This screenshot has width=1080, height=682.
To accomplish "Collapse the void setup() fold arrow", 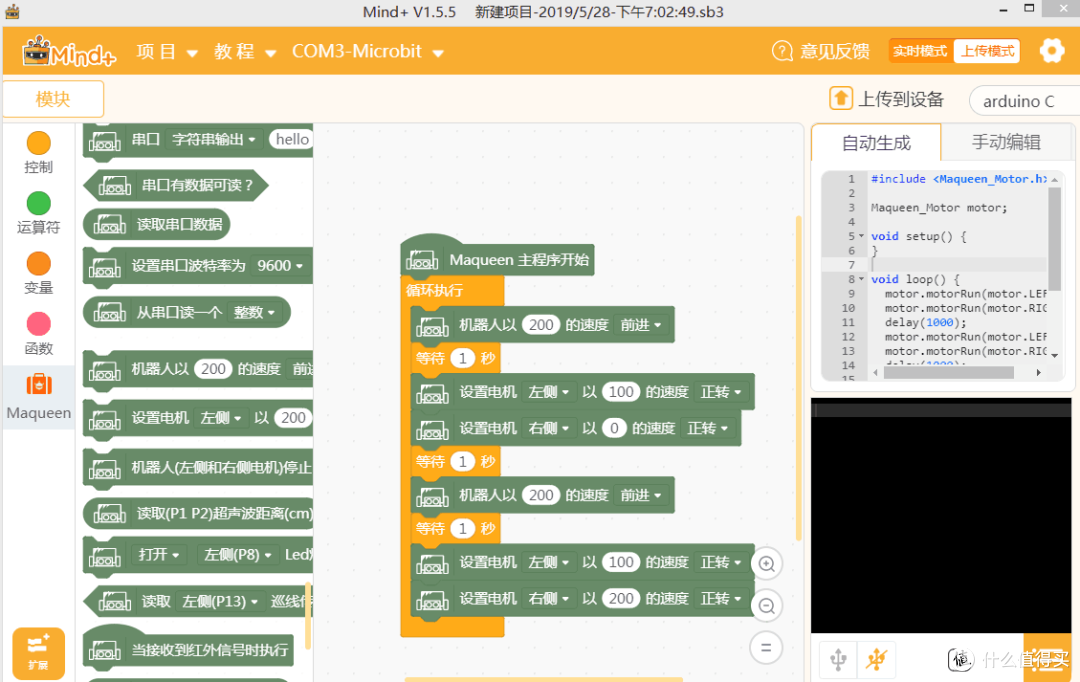I will (861, 236).
